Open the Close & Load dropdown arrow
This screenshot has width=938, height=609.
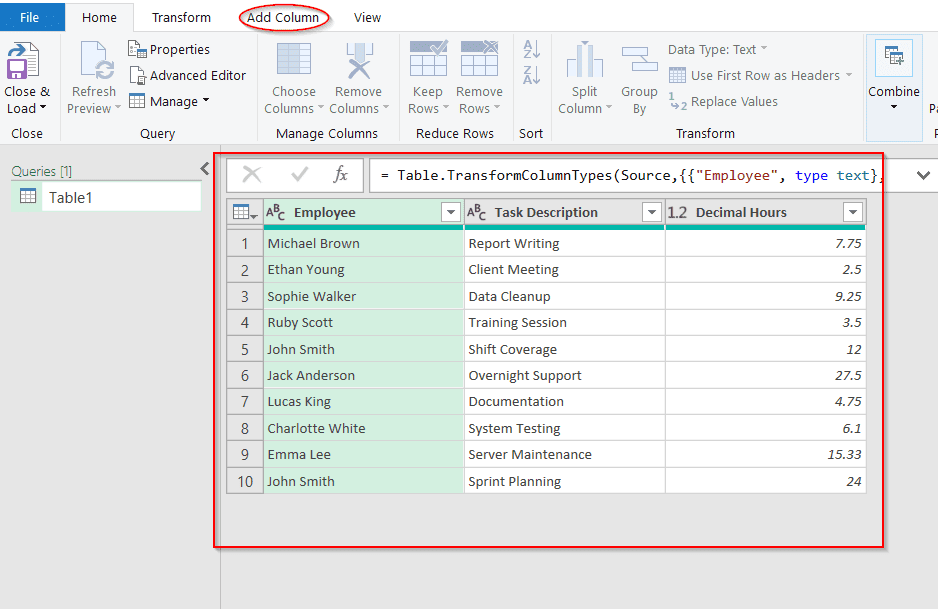click(x=42, y=108)
